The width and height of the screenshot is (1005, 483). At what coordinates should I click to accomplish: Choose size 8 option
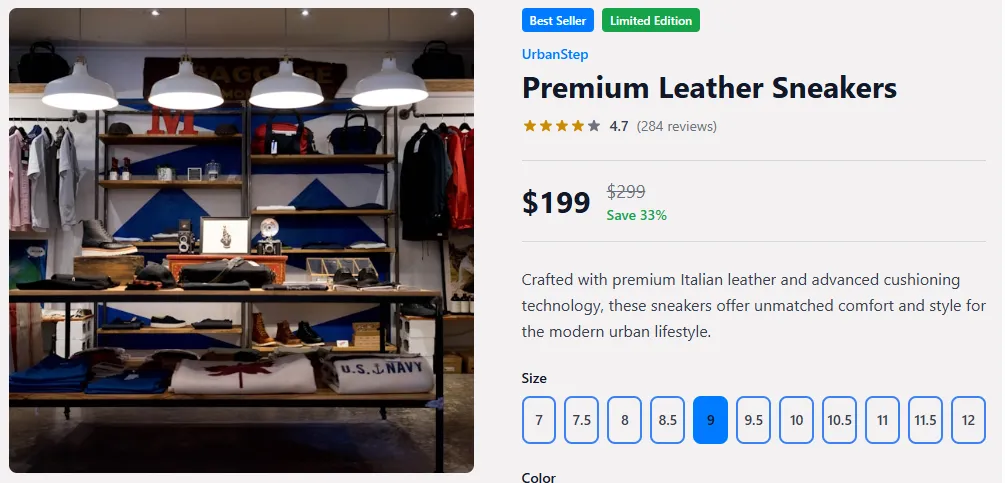pos(624,420)
